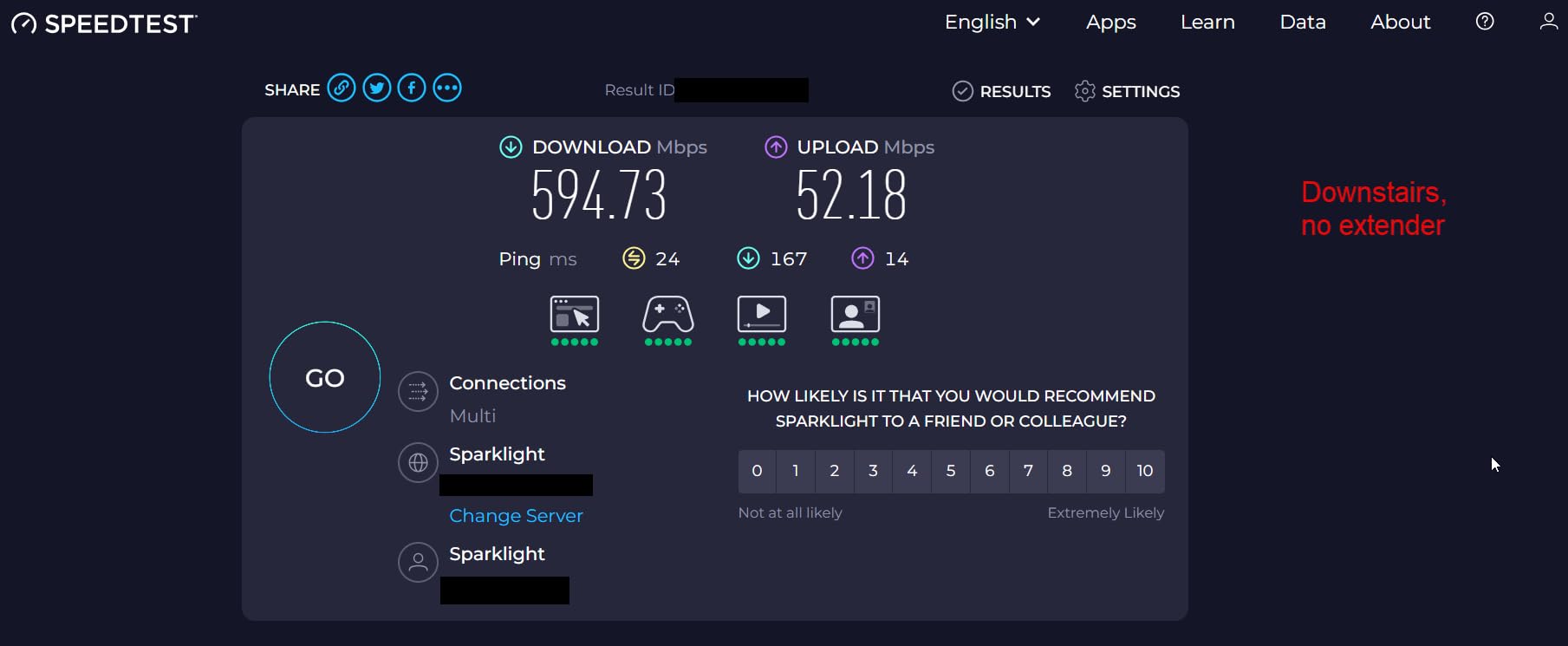The height and width of the screenshot is (646, 1568).
Task: Rate recommendation as 6
Action: tap(990, 471)
